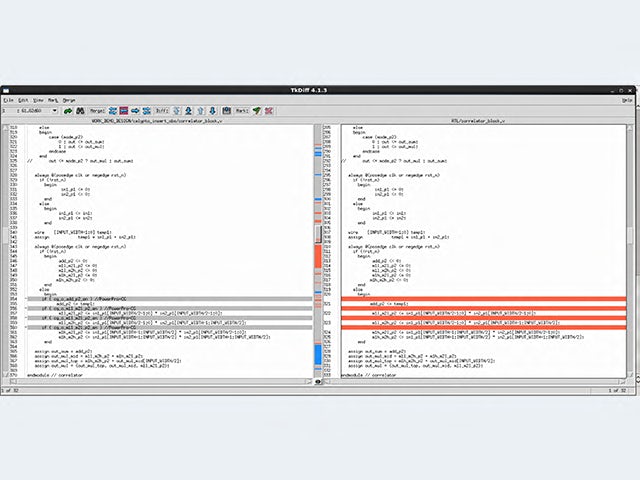Click the left pane file path label
Image resolution: width=640 pixels, height=480 pixels.
click(157, 121)
